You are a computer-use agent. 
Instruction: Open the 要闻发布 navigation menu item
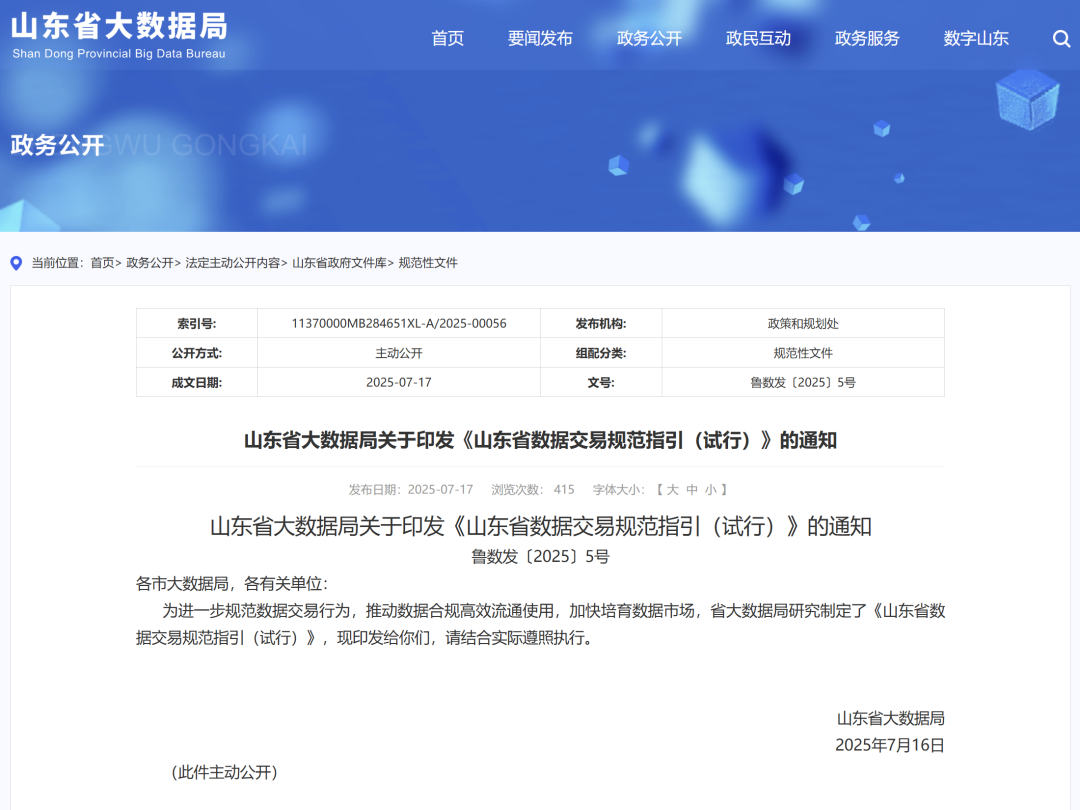tap(541, 38)
